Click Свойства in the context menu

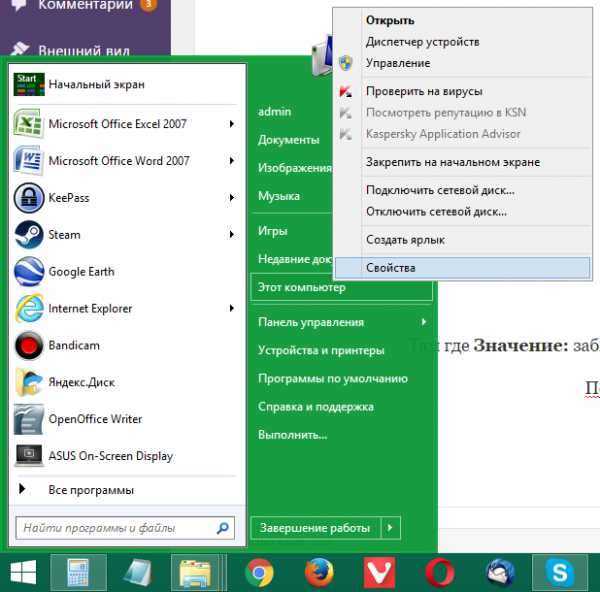click(x=464, y=268)
